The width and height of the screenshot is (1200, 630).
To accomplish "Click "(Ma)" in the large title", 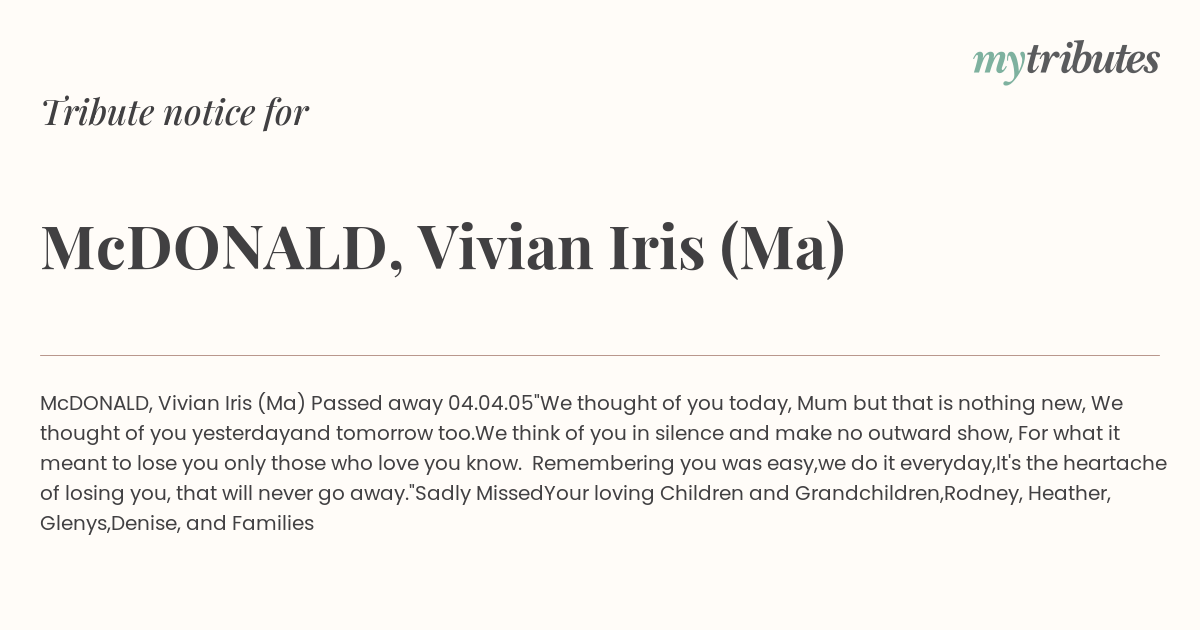I will [x=782, y=248].
